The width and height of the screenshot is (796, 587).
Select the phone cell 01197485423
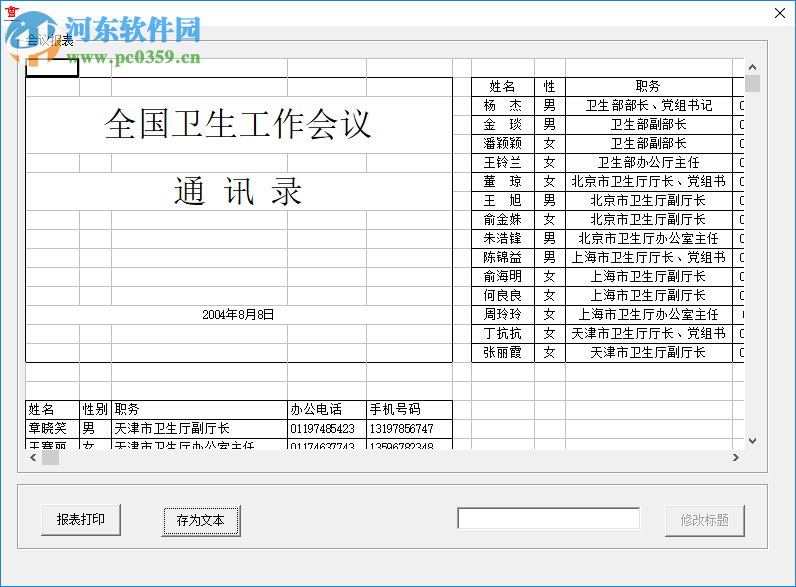(327, 429)
